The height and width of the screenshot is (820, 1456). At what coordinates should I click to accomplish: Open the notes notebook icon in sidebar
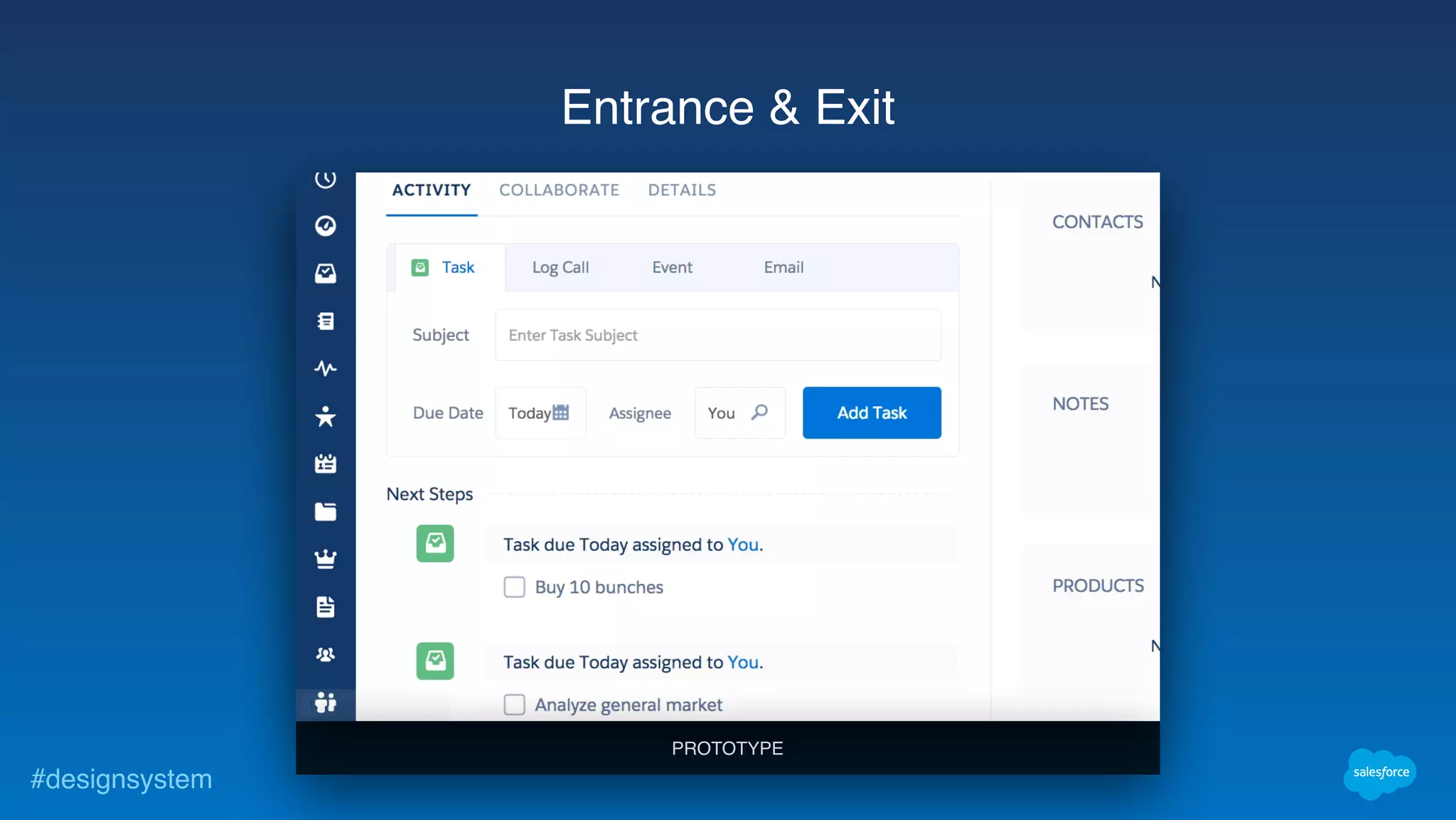pos(326,321)
